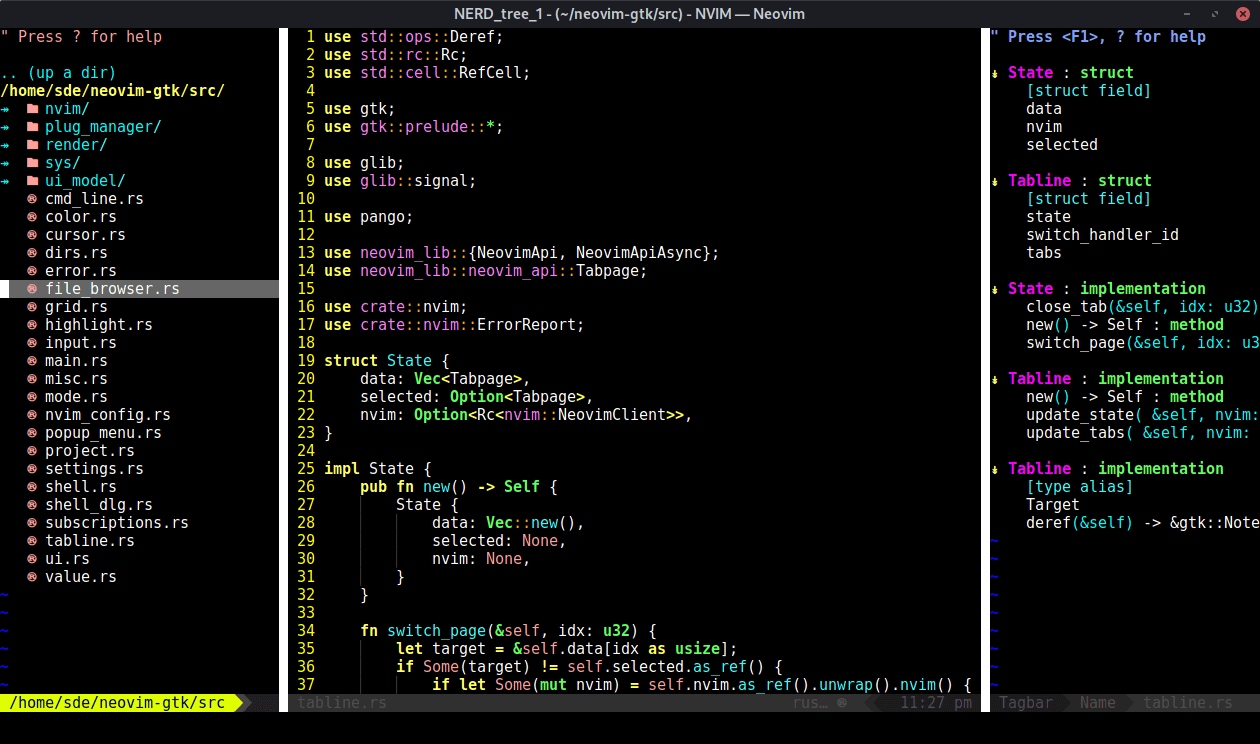The image size is (1260, 744).
Task: Jump to close_tab(&self, idx: u32) tag
Action: point(1142,307)
